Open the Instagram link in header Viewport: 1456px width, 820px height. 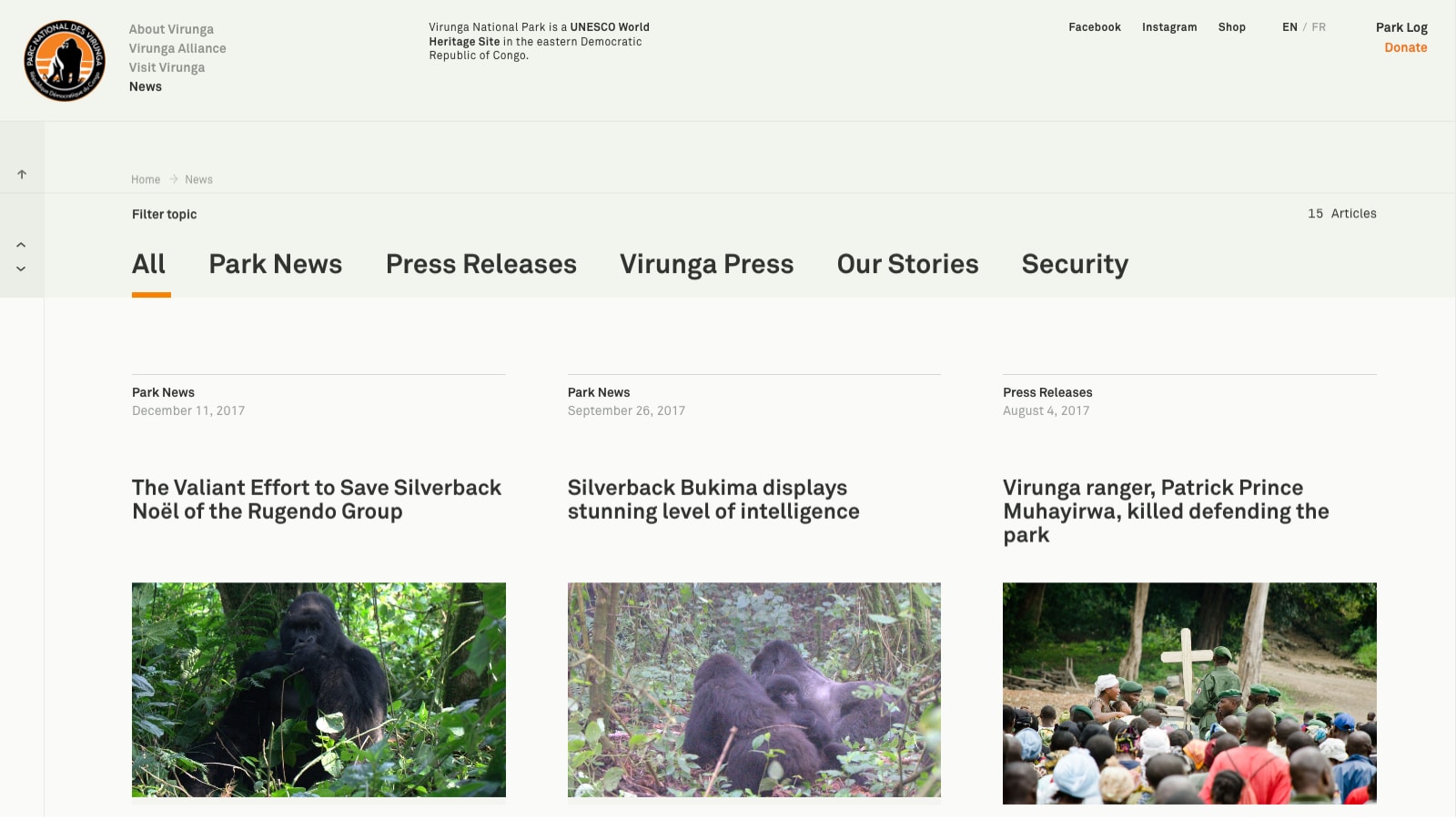tap(1169, 27)
